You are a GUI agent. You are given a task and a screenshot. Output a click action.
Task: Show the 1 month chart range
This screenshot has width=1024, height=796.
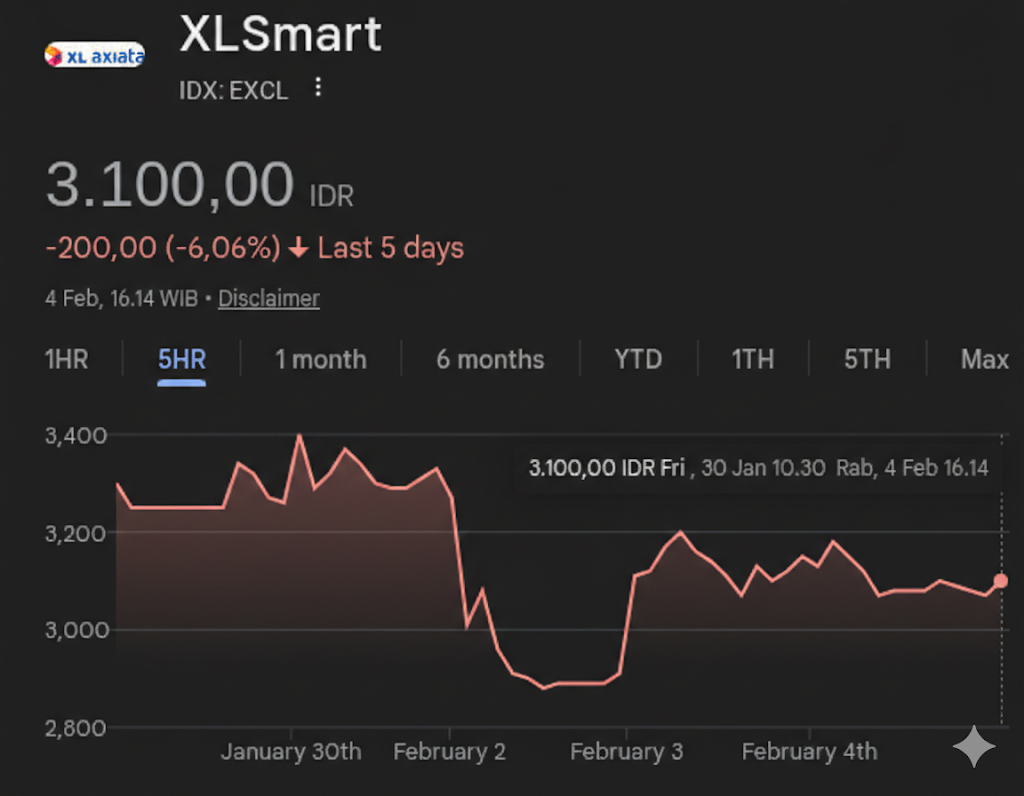coord(321,359)
